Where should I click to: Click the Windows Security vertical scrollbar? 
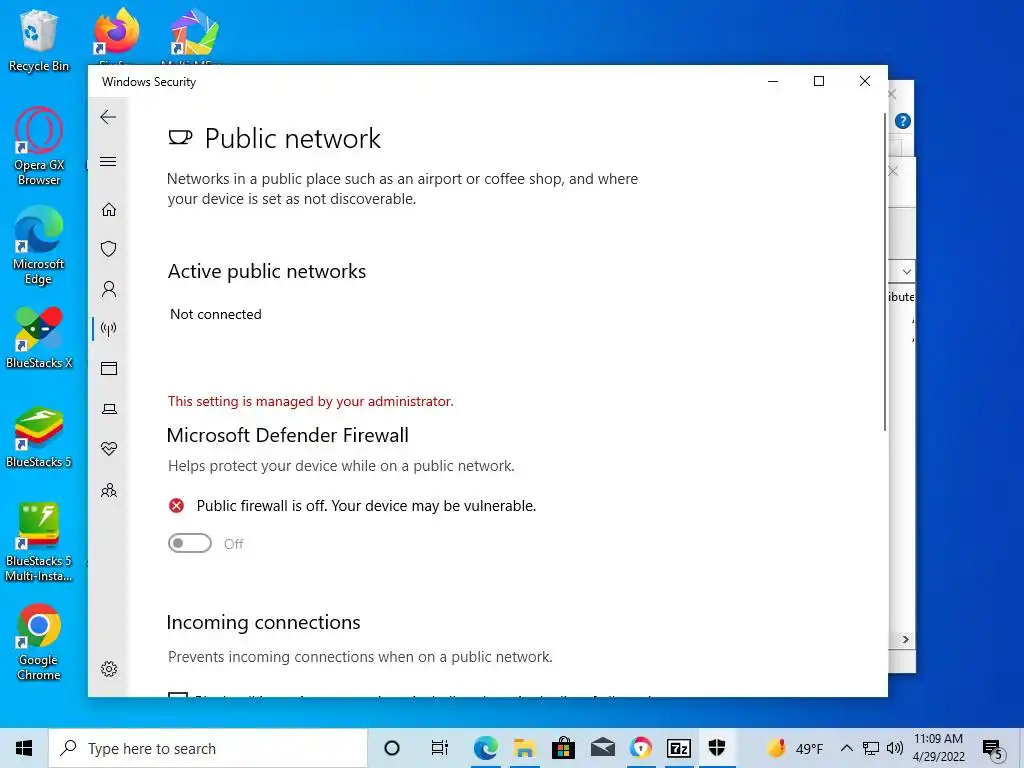click(x=885, y=272)
